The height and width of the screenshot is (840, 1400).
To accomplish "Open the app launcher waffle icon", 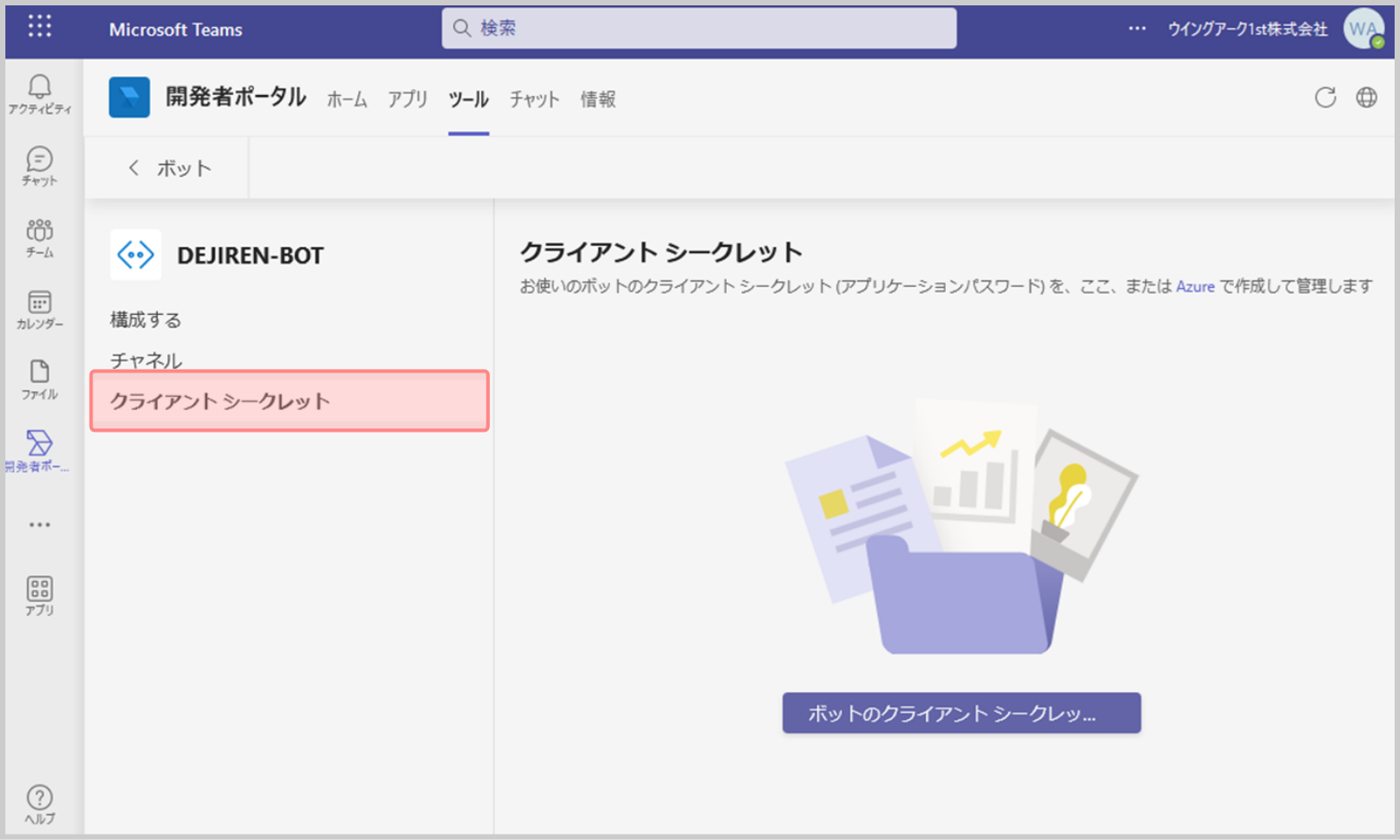I will 39,27.
